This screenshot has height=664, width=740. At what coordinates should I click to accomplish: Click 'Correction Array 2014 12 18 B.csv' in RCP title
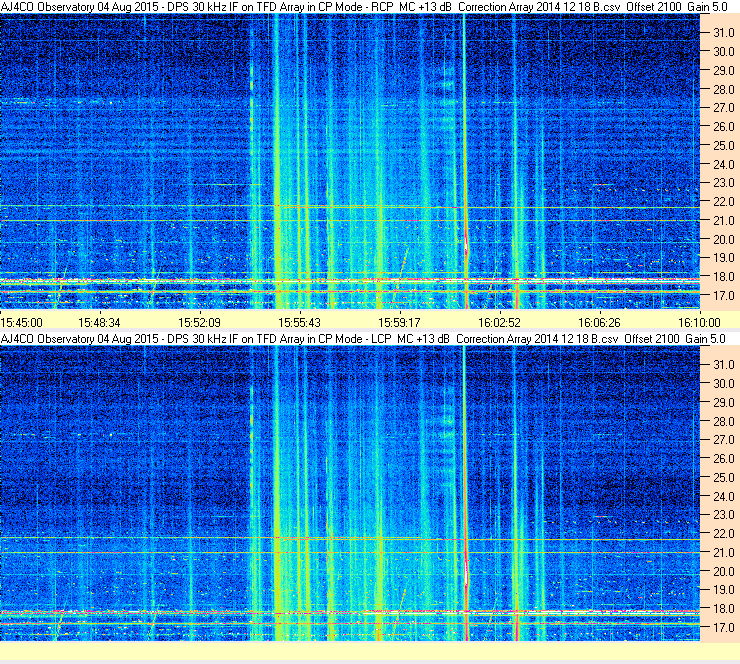(539, 7)
